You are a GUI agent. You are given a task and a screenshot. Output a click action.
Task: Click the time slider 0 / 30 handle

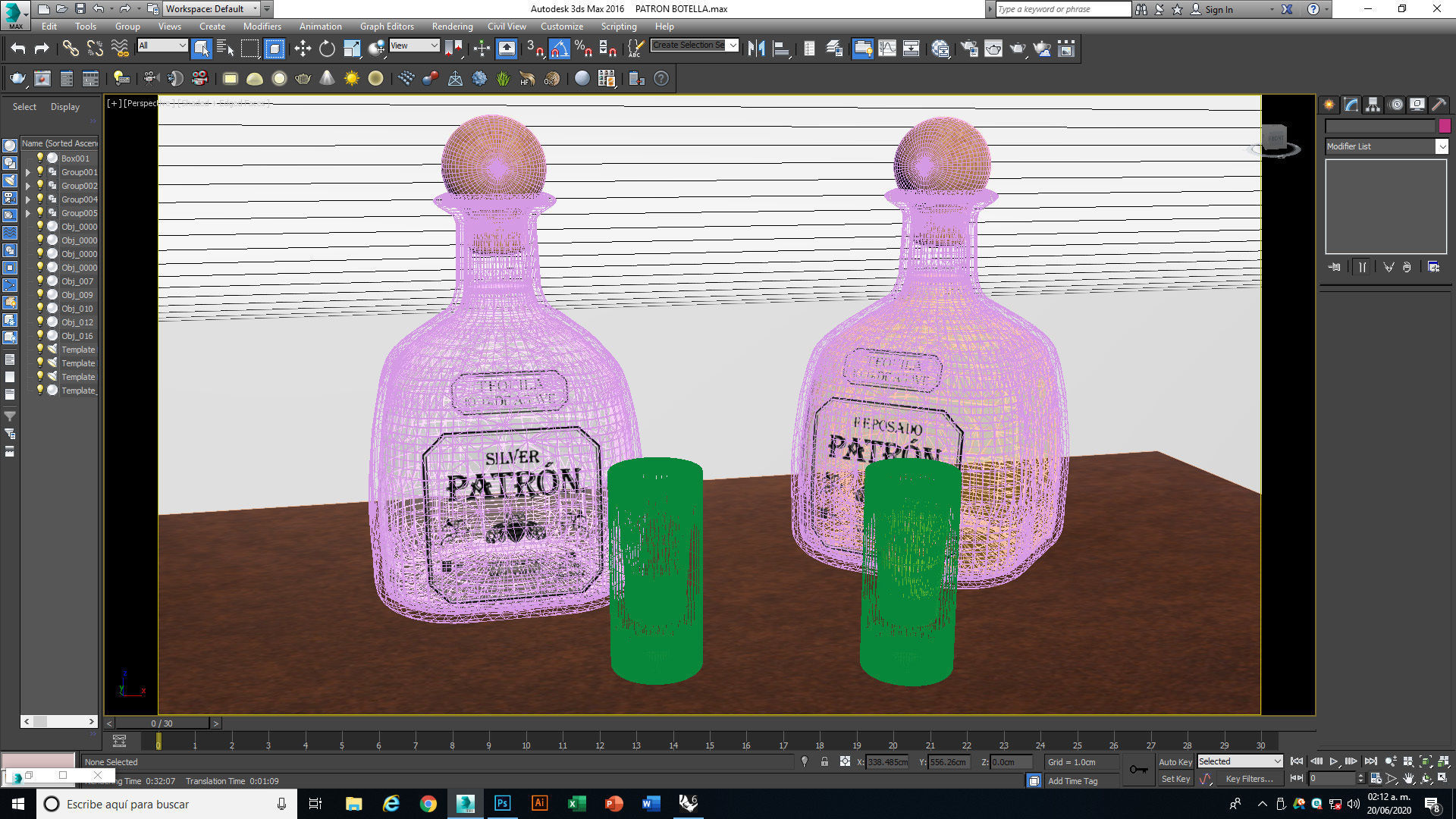coord(162,723)
